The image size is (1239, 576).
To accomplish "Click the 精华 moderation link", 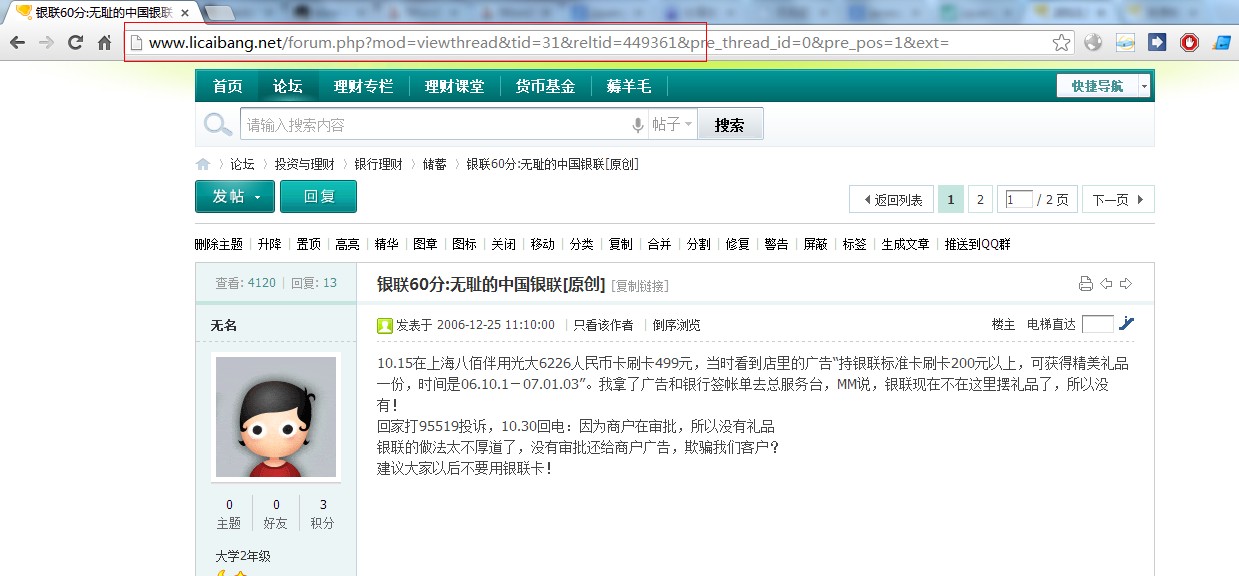I will click(386, 244).
